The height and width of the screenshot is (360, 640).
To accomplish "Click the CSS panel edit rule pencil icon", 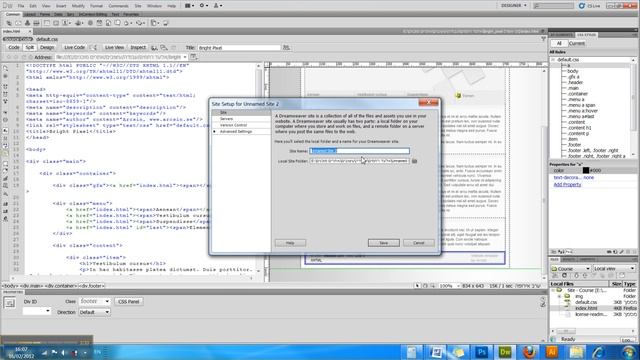I will 622,252.
